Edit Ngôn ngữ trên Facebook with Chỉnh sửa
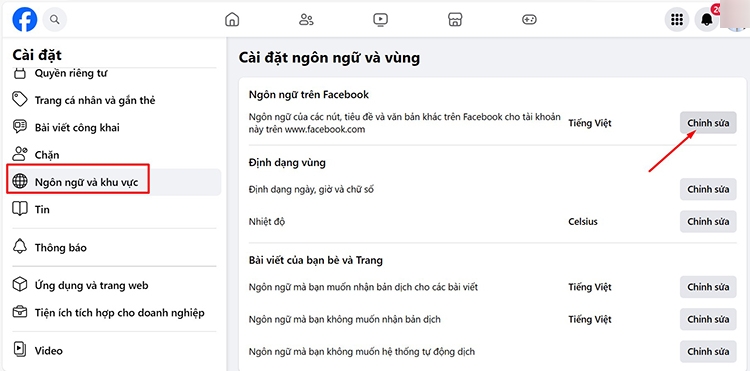This screenshot has height=371, width=750. click(x=708, y=123)
